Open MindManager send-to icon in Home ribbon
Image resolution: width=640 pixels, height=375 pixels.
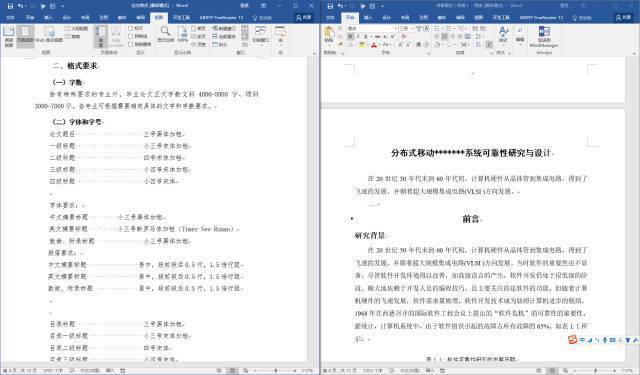pos(544,36)
